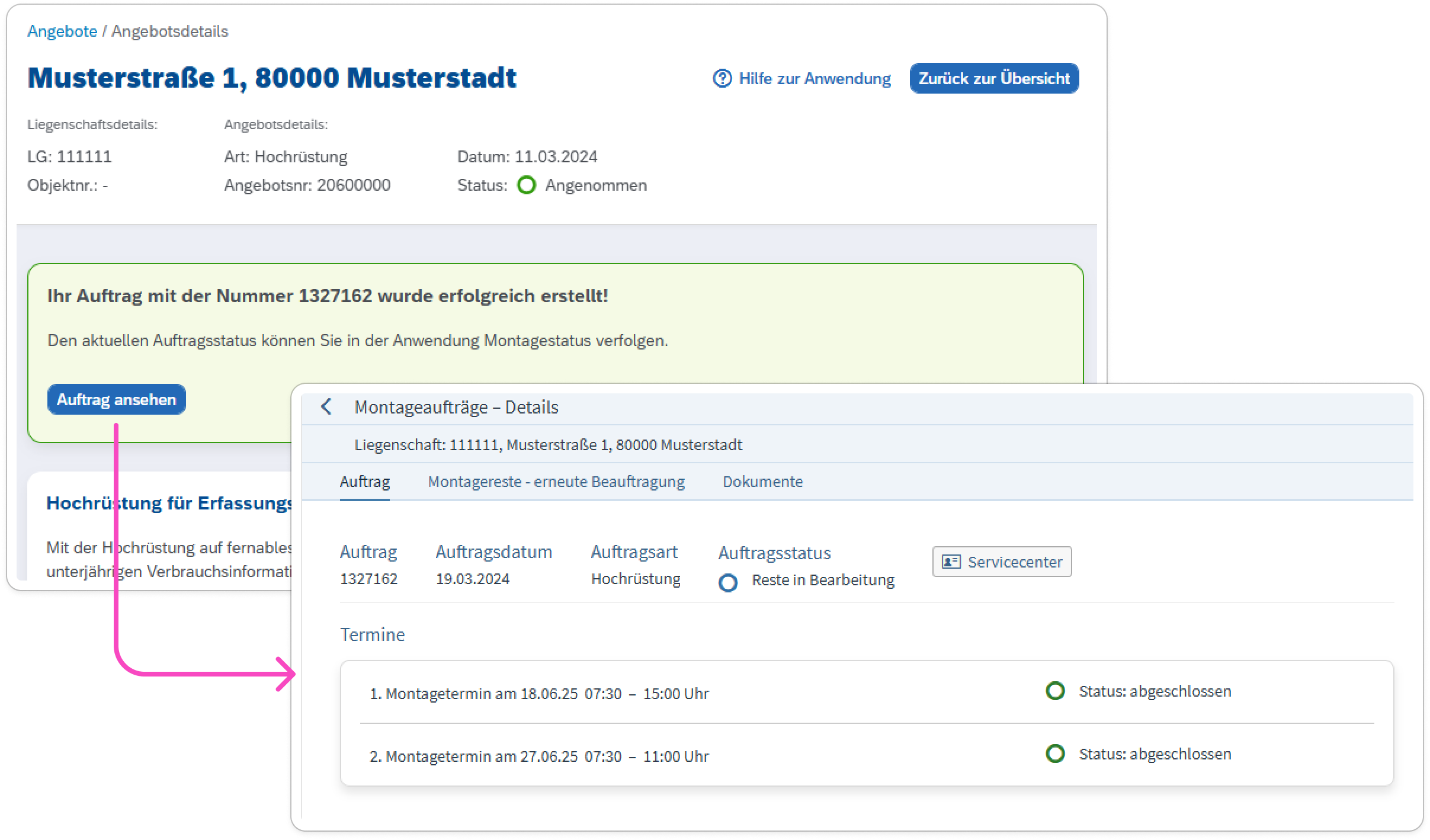
Task: Click the Hochrüstung für Erfassungs heading
Action: click(169, 503)
